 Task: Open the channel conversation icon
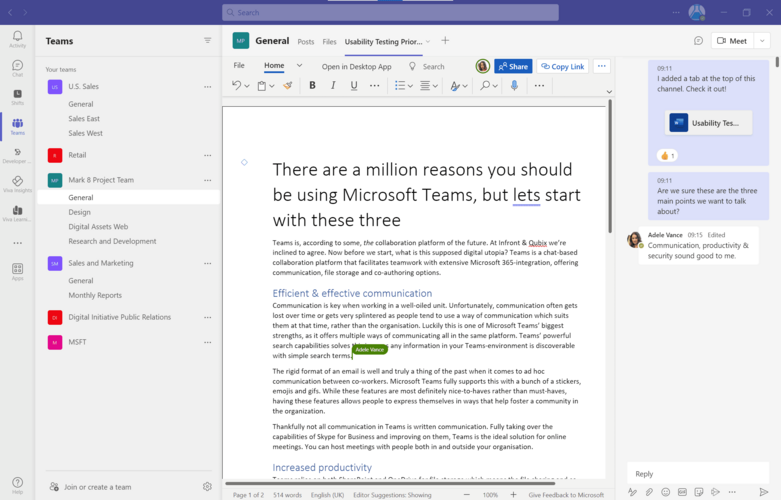coord(698,41)
